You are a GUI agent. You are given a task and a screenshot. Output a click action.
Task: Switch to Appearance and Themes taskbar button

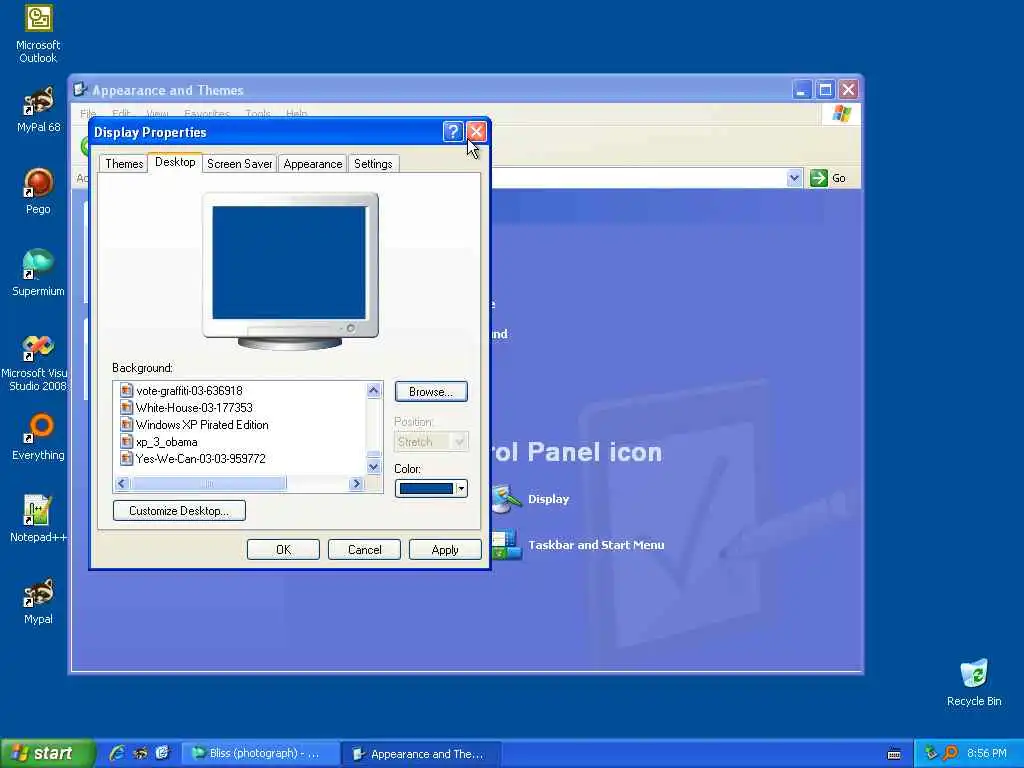click(x=421, y=754)
